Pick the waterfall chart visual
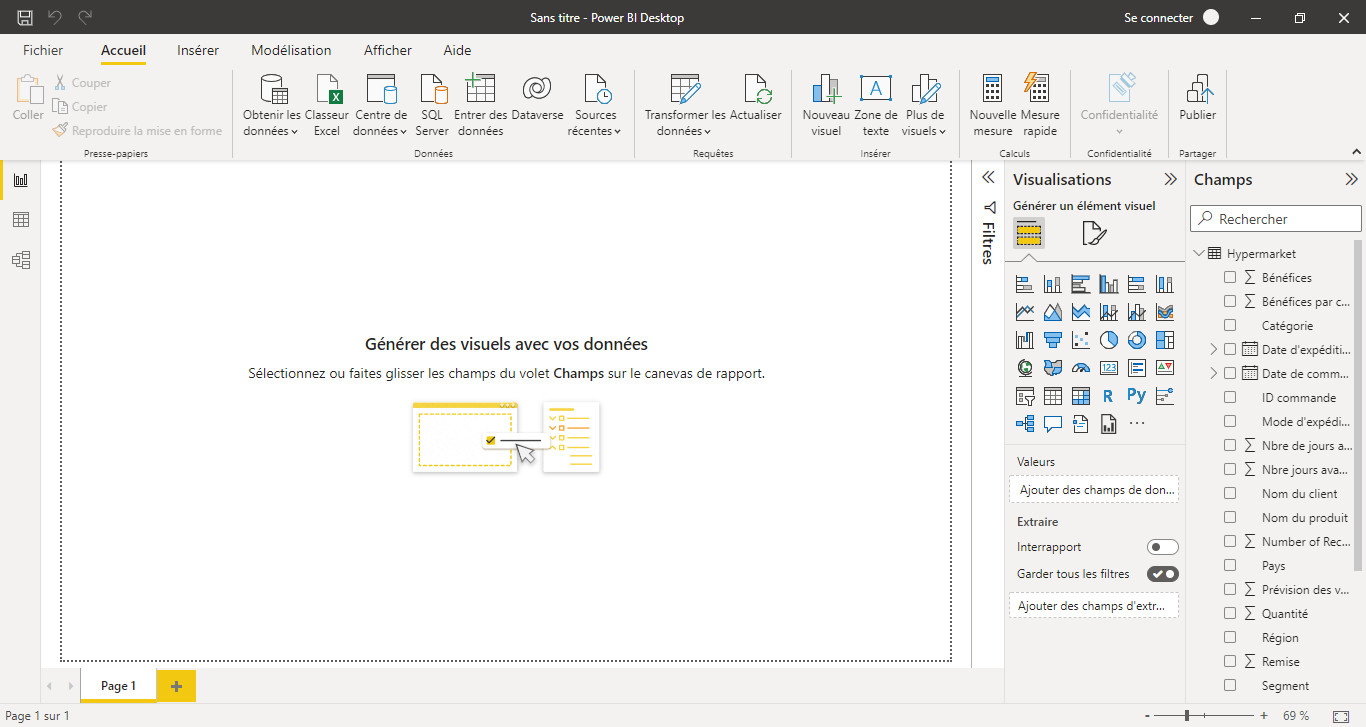 [1024, 341]
